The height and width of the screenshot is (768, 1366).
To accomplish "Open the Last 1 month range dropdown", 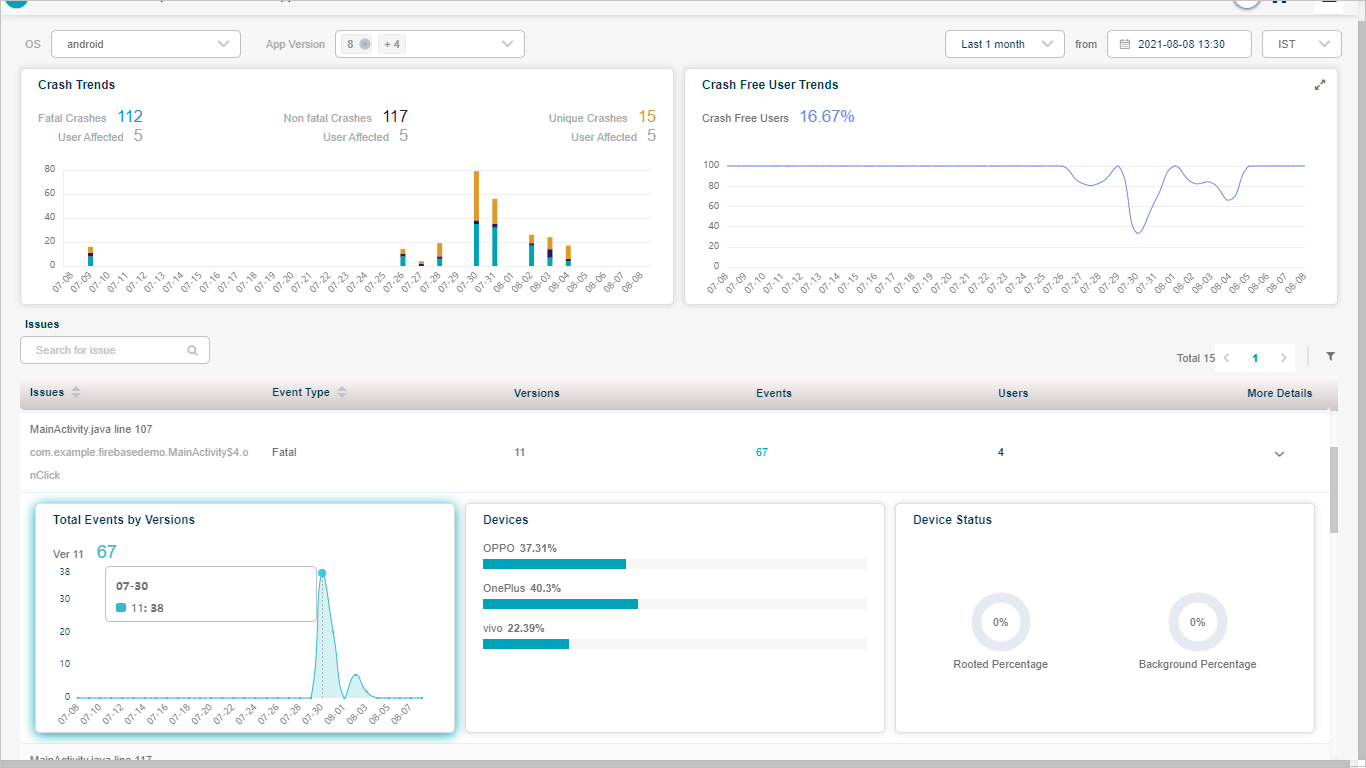I will click(1005, 44).
